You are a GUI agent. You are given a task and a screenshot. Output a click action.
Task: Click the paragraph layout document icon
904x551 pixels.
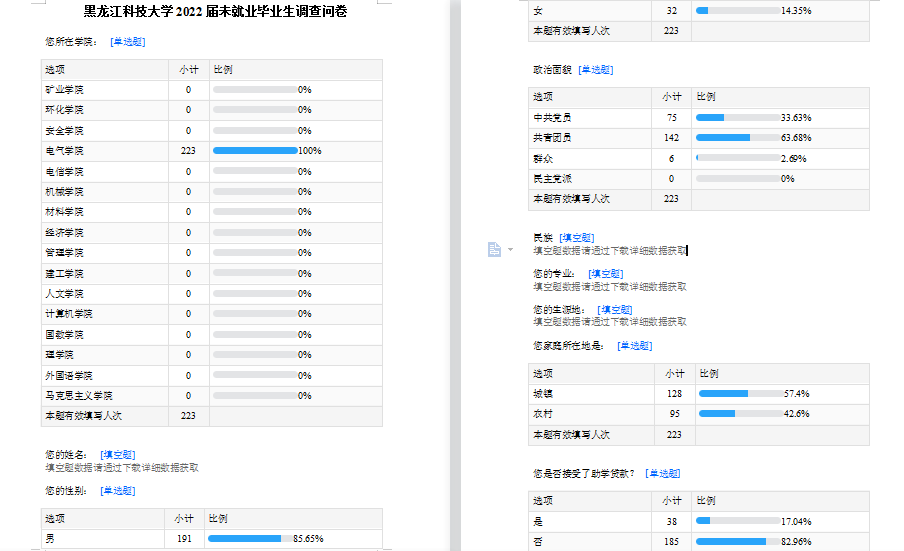(x=493, y=249)
